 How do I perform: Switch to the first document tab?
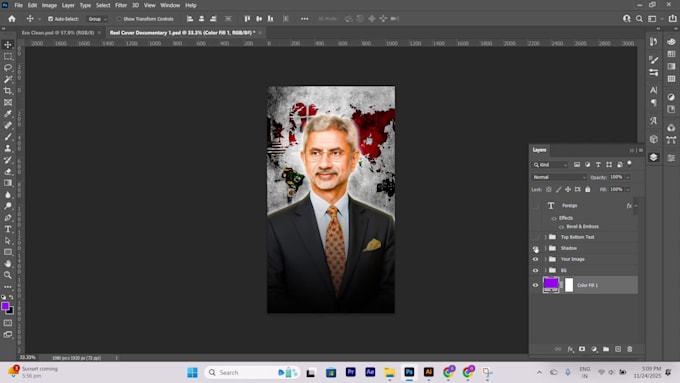click(58, 33)
